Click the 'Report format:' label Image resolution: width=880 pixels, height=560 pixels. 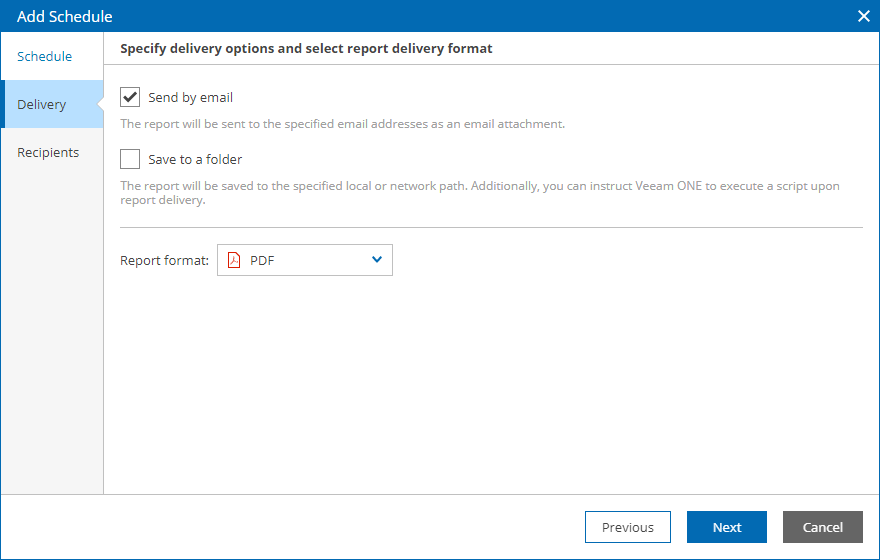click(x=164, y=260)
